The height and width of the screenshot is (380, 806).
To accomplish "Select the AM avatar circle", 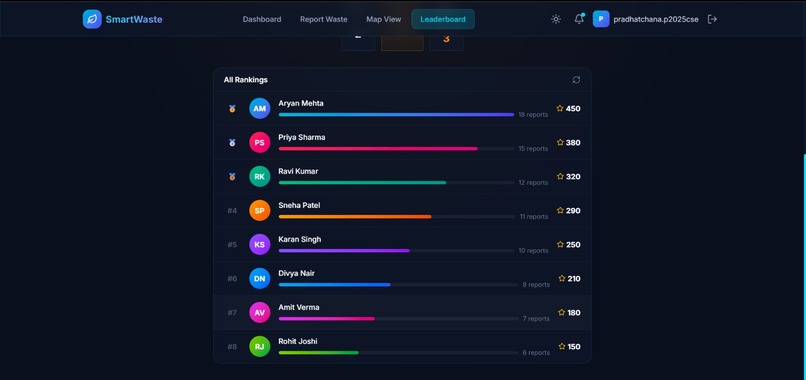I will [260, 108].
